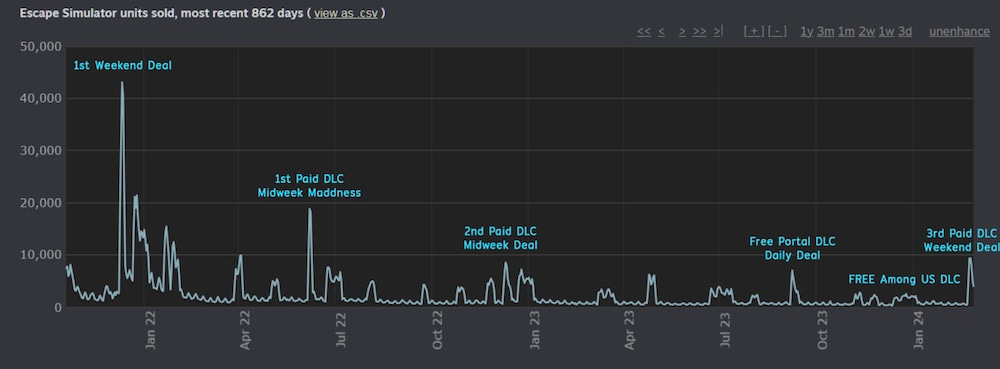Click the 'Jan 24' x-axis label
1000x369 pixels.
(x=918, y=331)
